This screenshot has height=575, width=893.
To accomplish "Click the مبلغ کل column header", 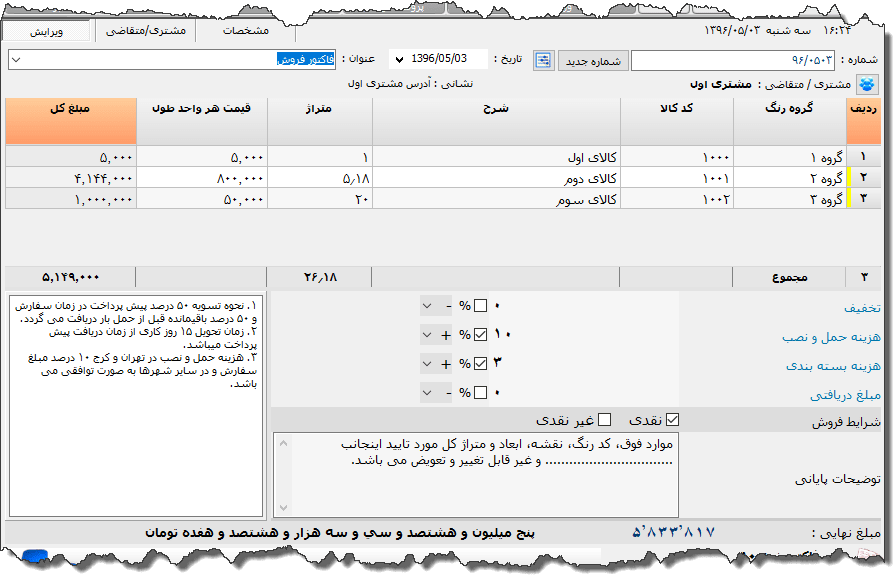I will (71, 121).
